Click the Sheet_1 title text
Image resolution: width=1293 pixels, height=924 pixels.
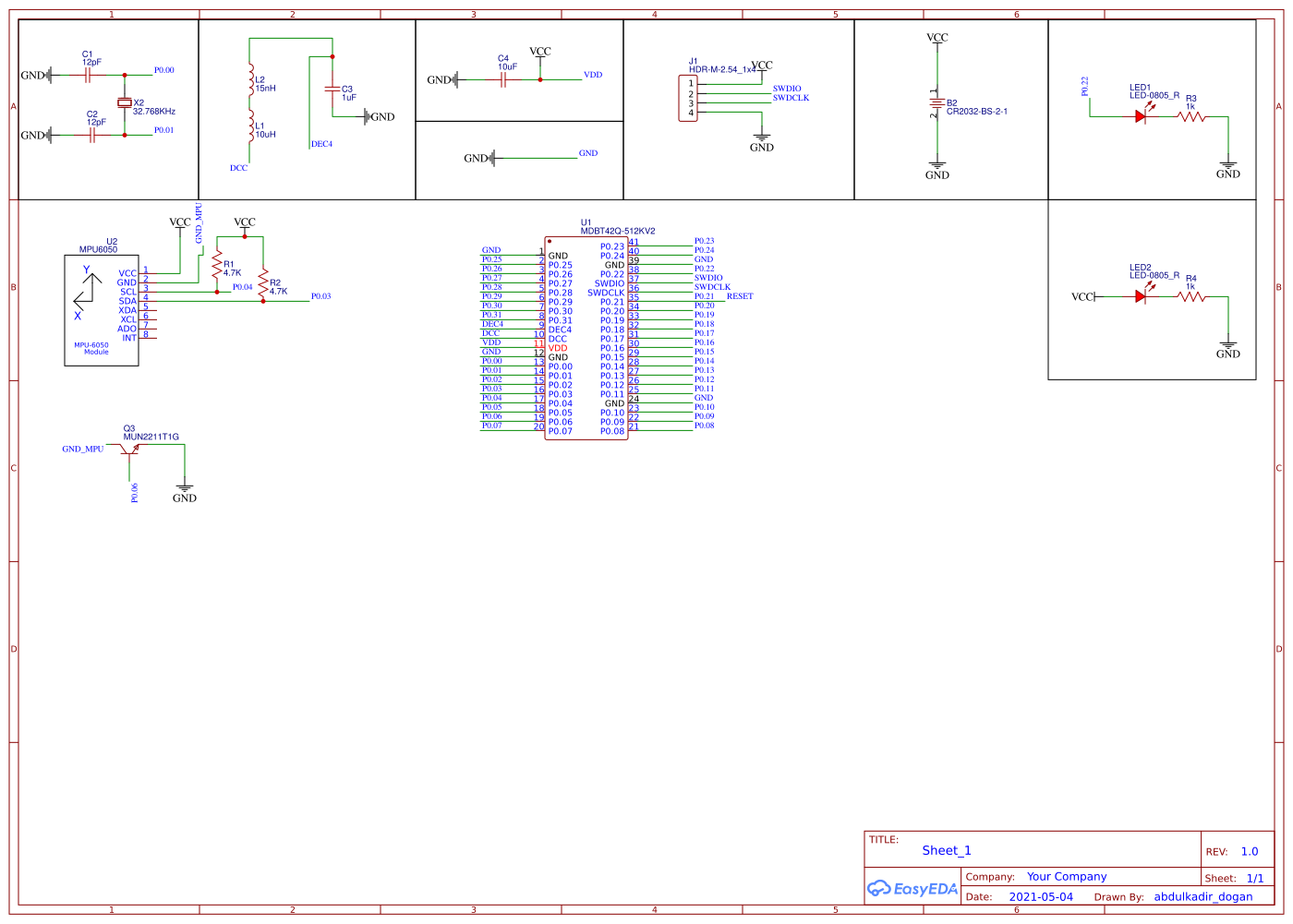tap(946, 850)
